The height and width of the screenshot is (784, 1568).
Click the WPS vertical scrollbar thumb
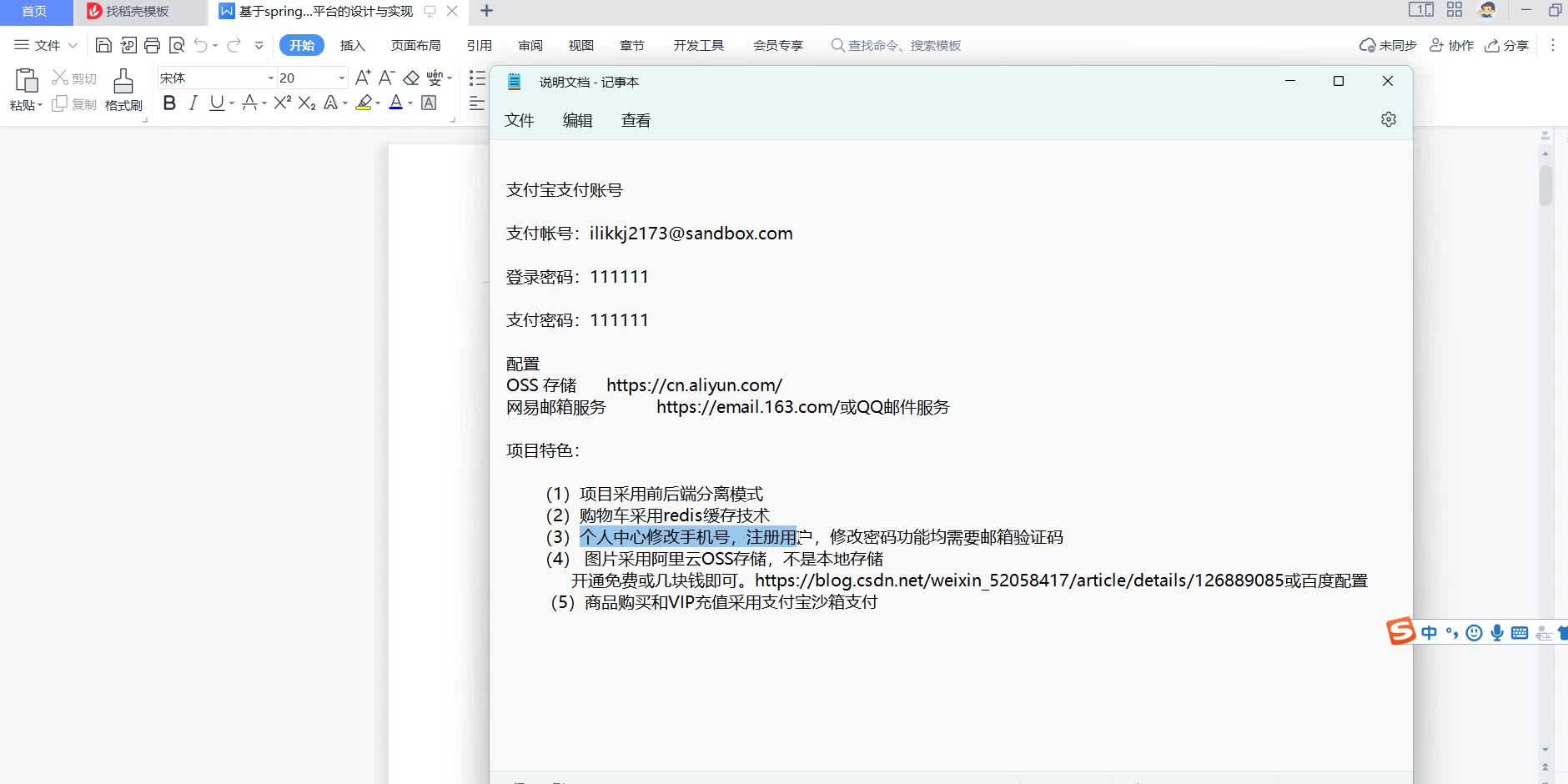pos(1545,185)
